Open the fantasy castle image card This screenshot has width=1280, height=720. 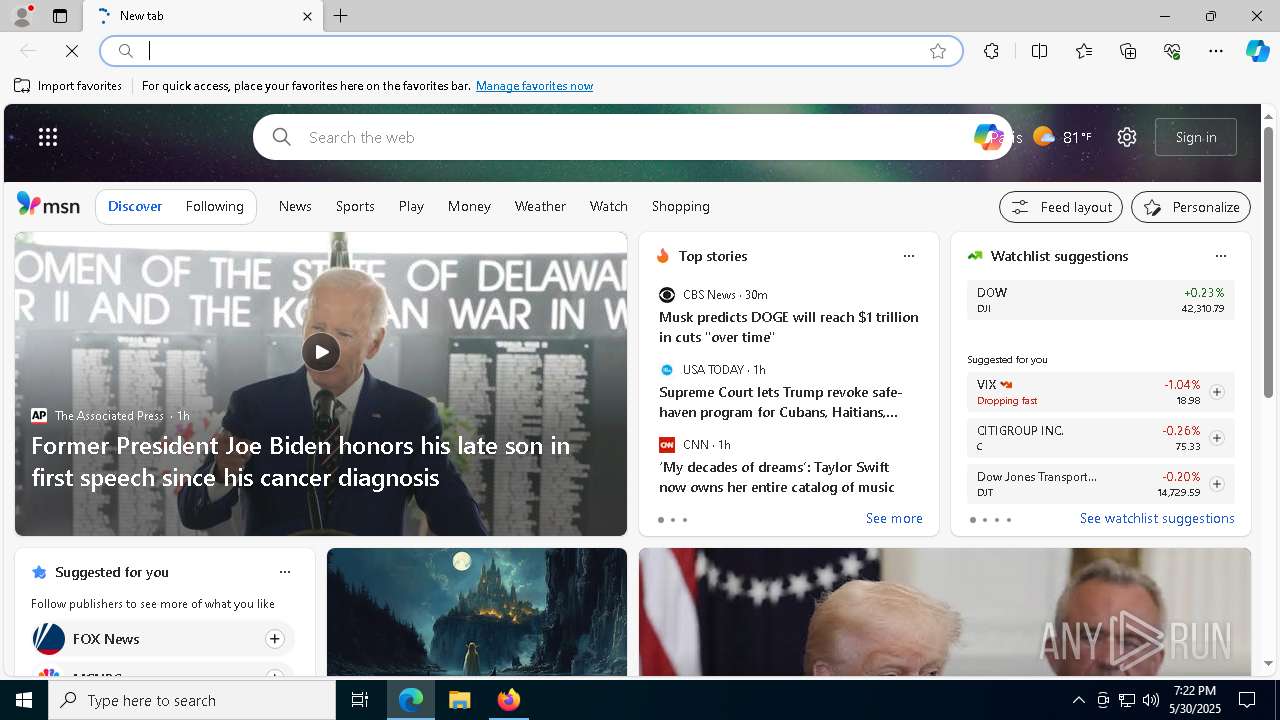click(x=477, y=612)
